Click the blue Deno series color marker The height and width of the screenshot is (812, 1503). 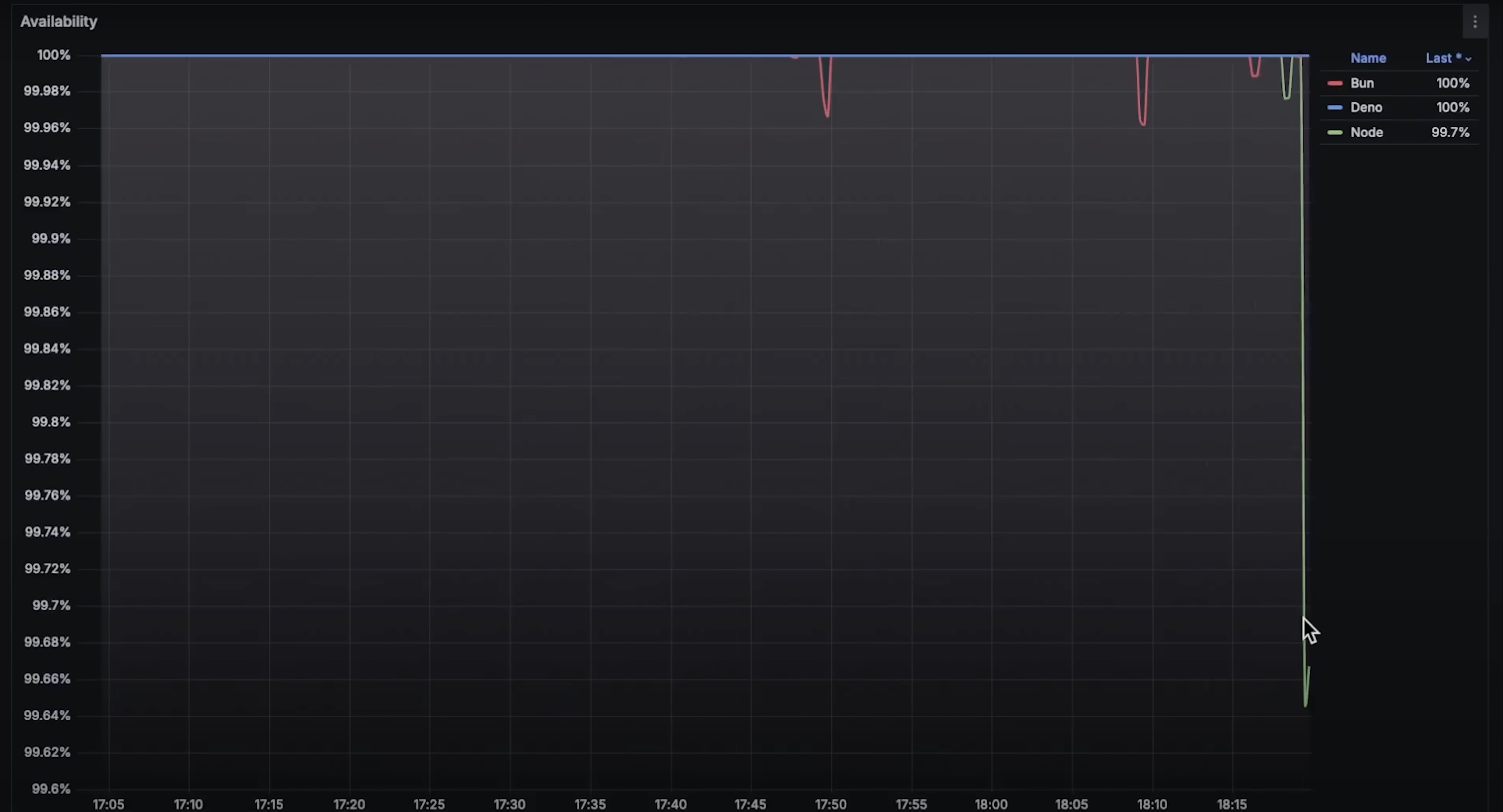[1334, 108]
